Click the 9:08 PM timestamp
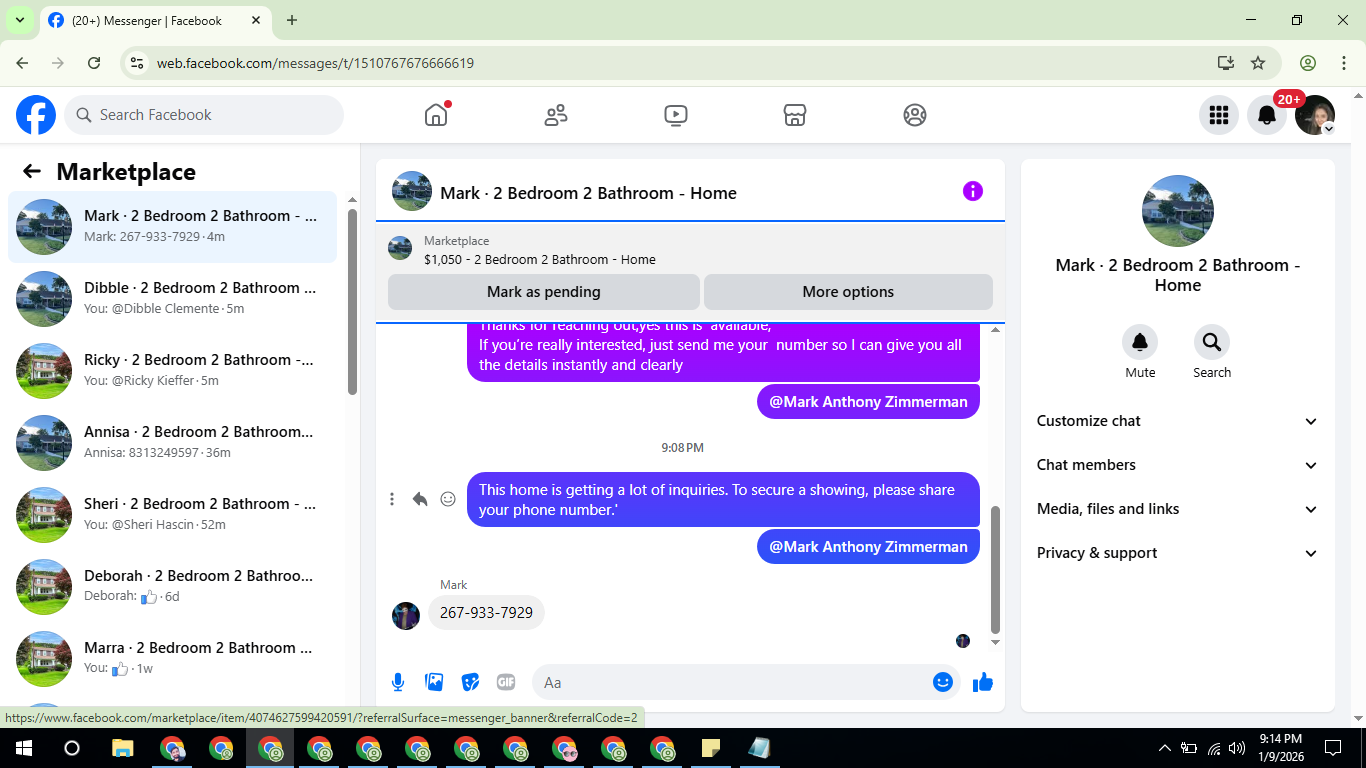Image resolution: width=1366 pixels, height=768 pixels. 682,448
